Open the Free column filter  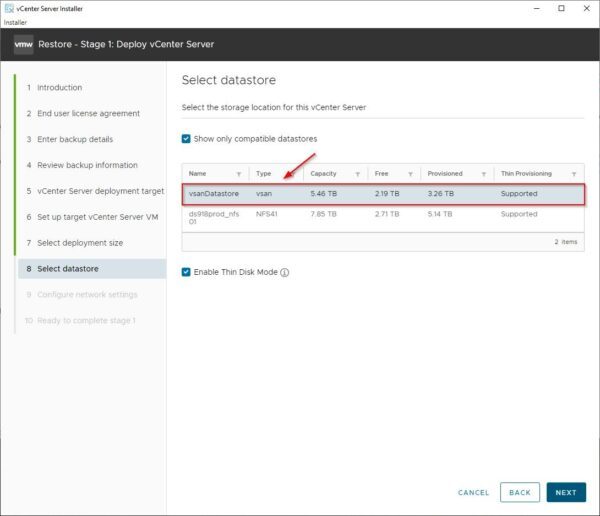(x=409, y=174)
